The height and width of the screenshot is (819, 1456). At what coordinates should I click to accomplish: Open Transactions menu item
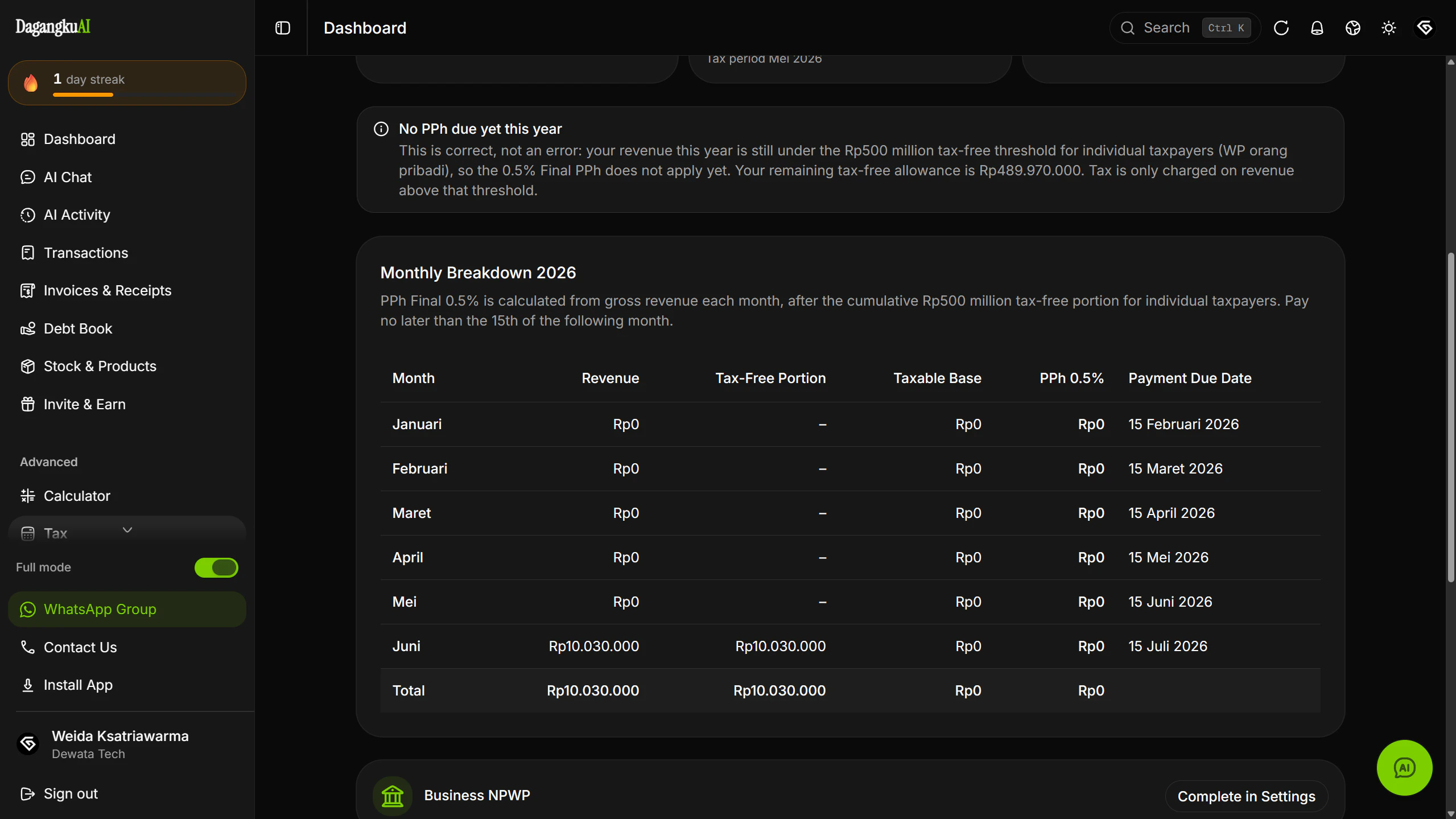[127, 253]
